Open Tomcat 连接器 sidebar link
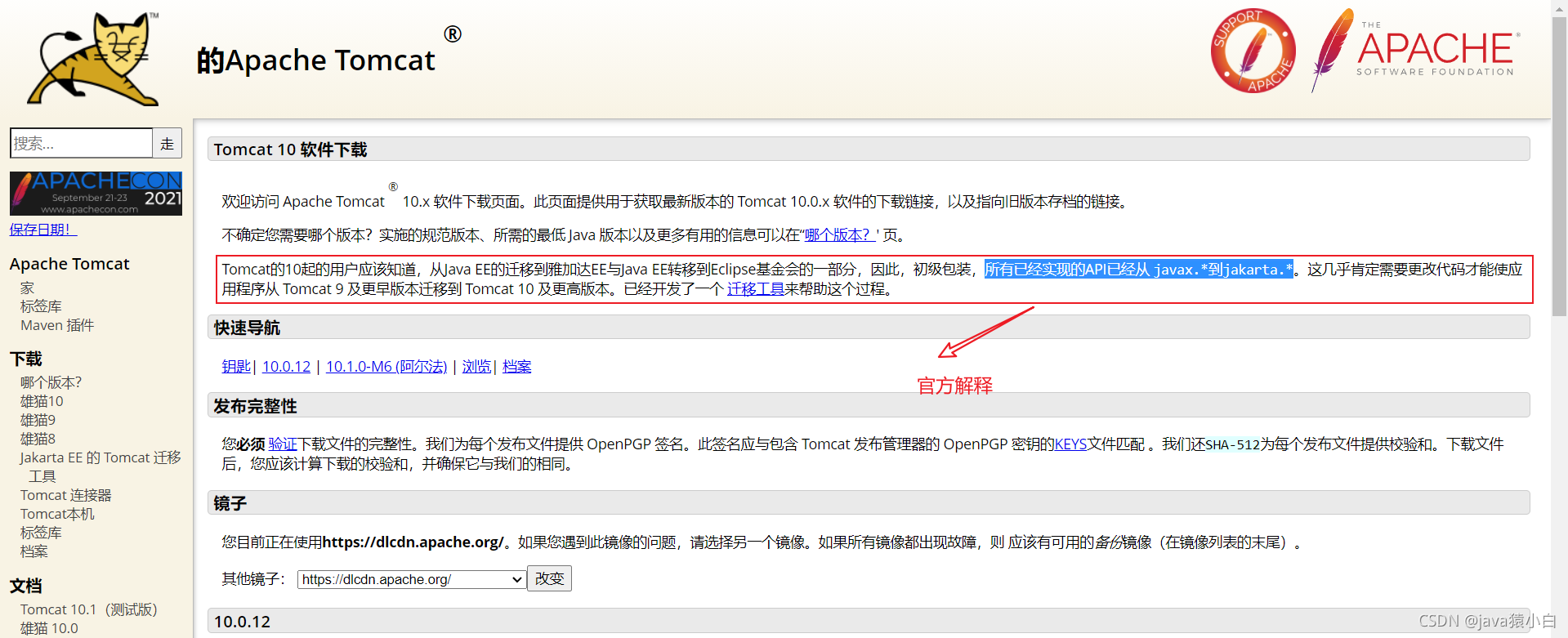This screenshot has width=1568, height=638. 66,495
